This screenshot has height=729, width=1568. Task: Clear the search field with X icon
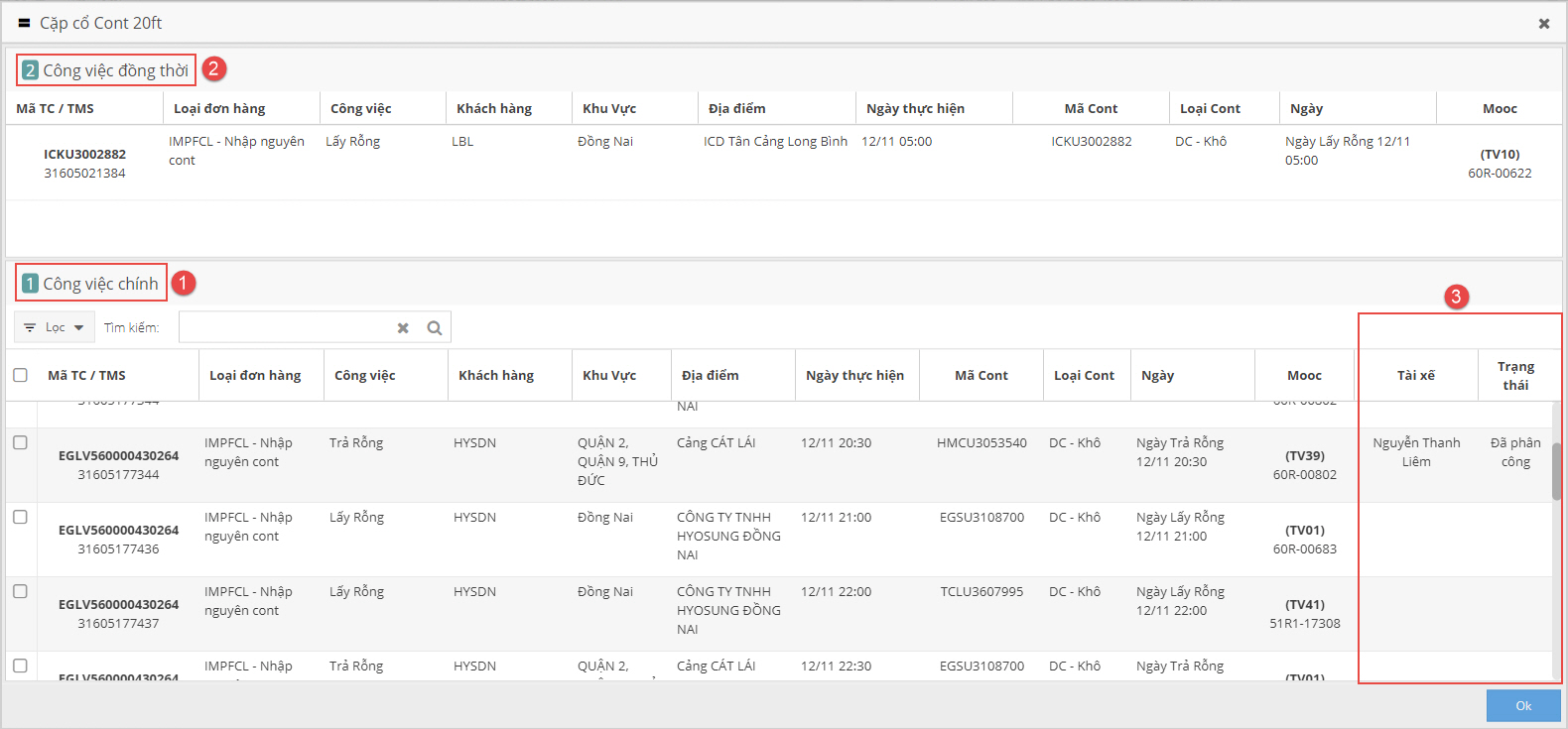403,328
